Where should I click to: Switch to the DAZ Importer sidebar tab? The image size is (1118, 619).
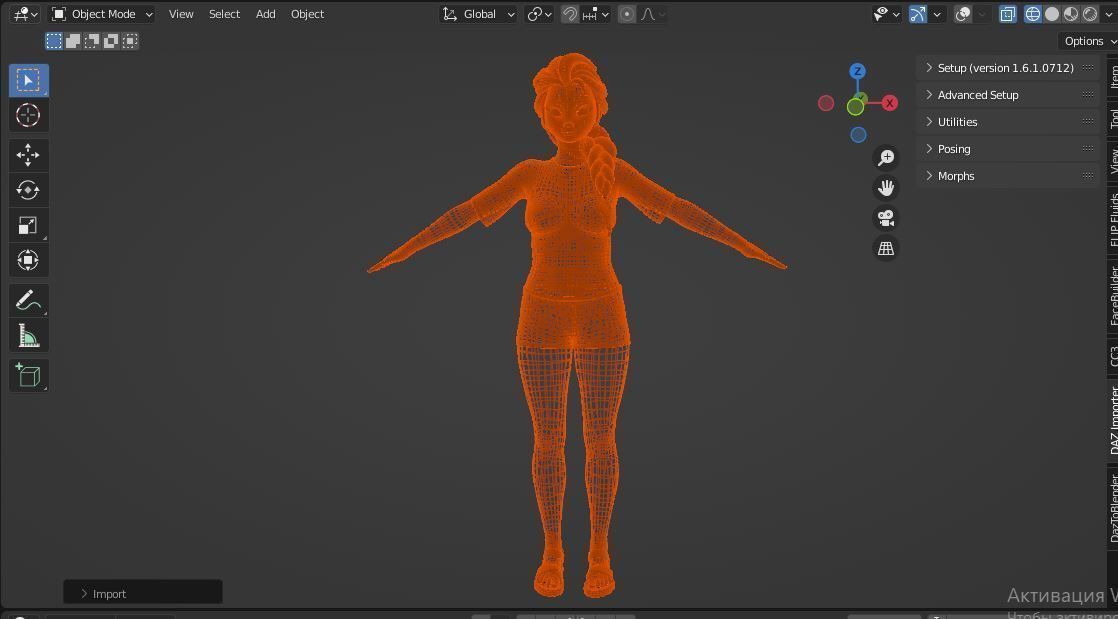1113,419
